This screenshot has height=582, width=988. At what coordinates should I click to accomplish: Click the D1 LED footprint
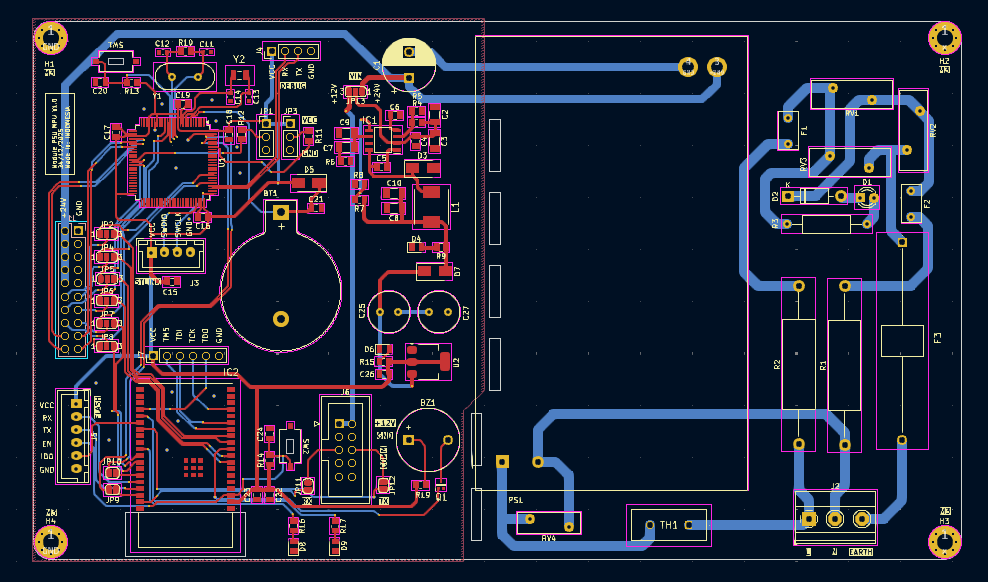(867, 197)
